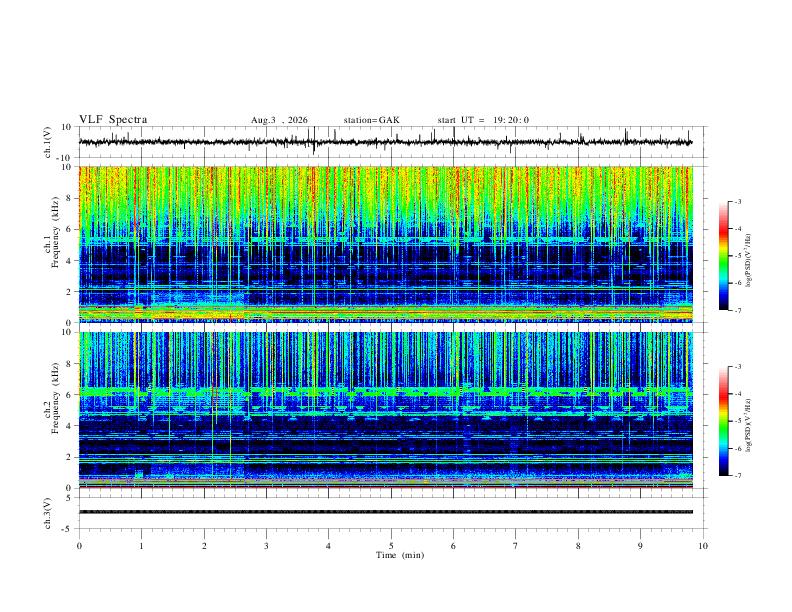
Task: Click the ch.2 spectrogram color scale bar
Action: (x=723, y=421)
